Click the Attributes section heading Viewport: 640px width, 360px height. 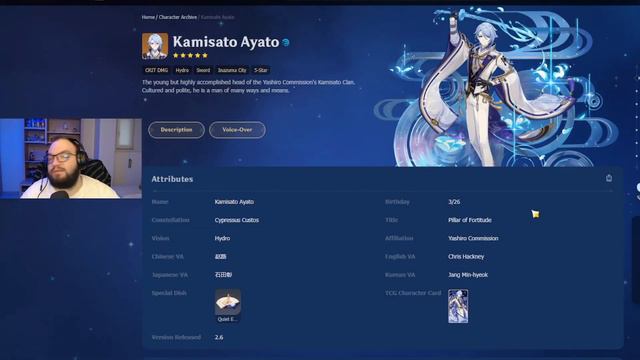172,179
